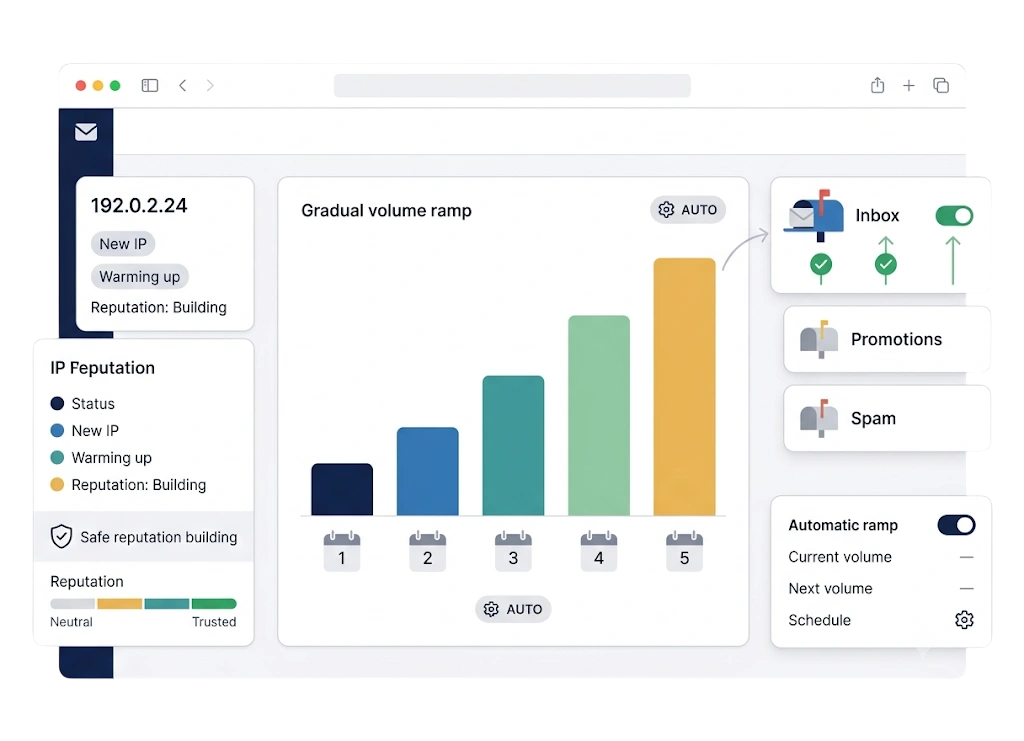
Task: Click the browser share icon
Action: click(x=878, y=86)
